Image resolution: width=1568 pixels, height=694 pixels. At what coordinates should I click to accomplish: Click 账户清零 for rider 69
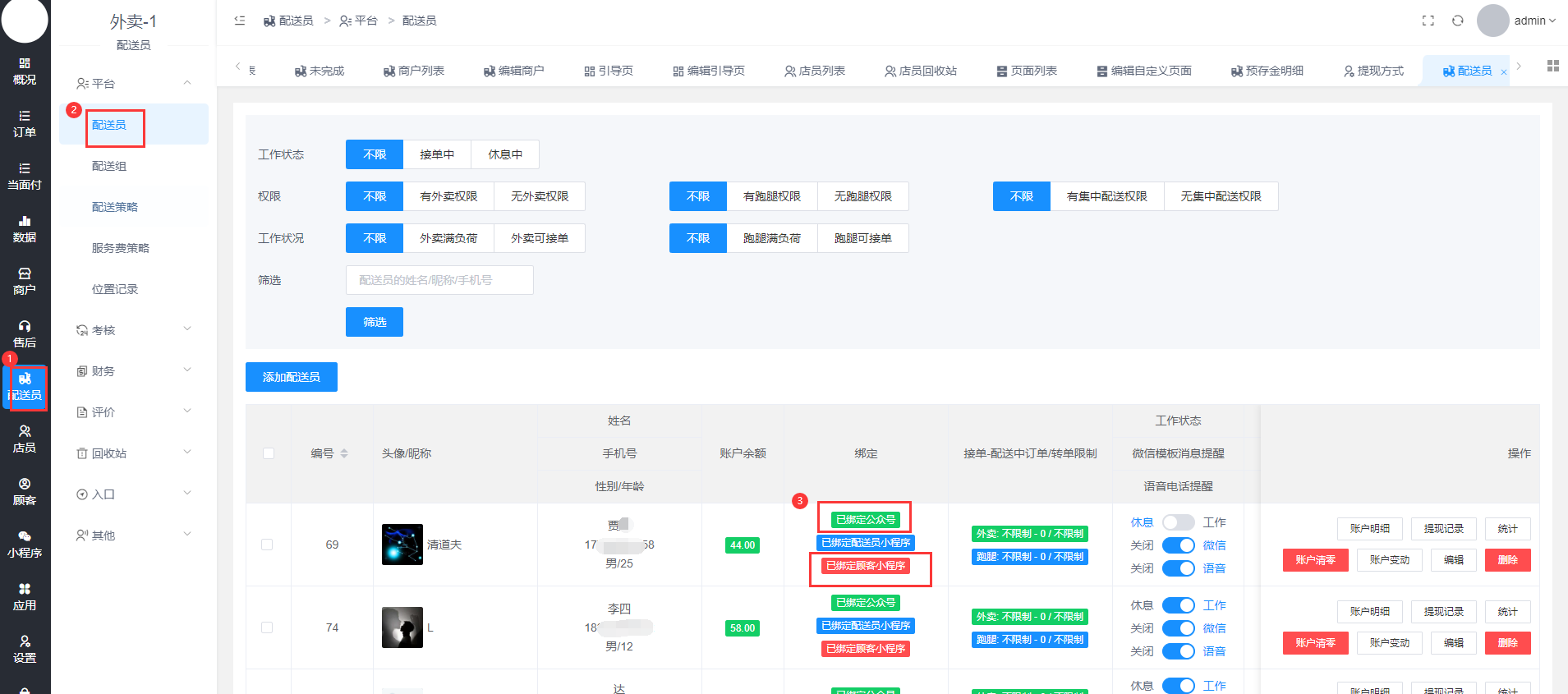pyautogui.click(x=1315, y=560)
